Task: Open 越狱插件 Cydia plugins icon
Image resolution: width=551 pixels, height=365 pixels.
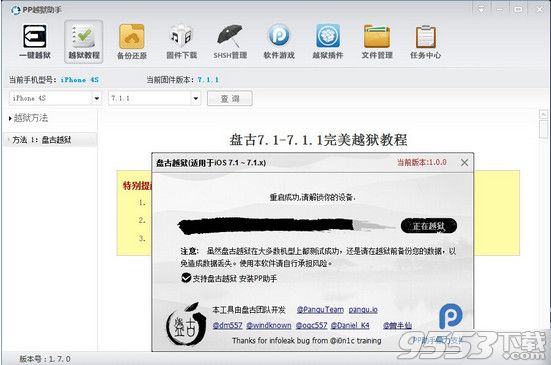Action: [328, 41]
